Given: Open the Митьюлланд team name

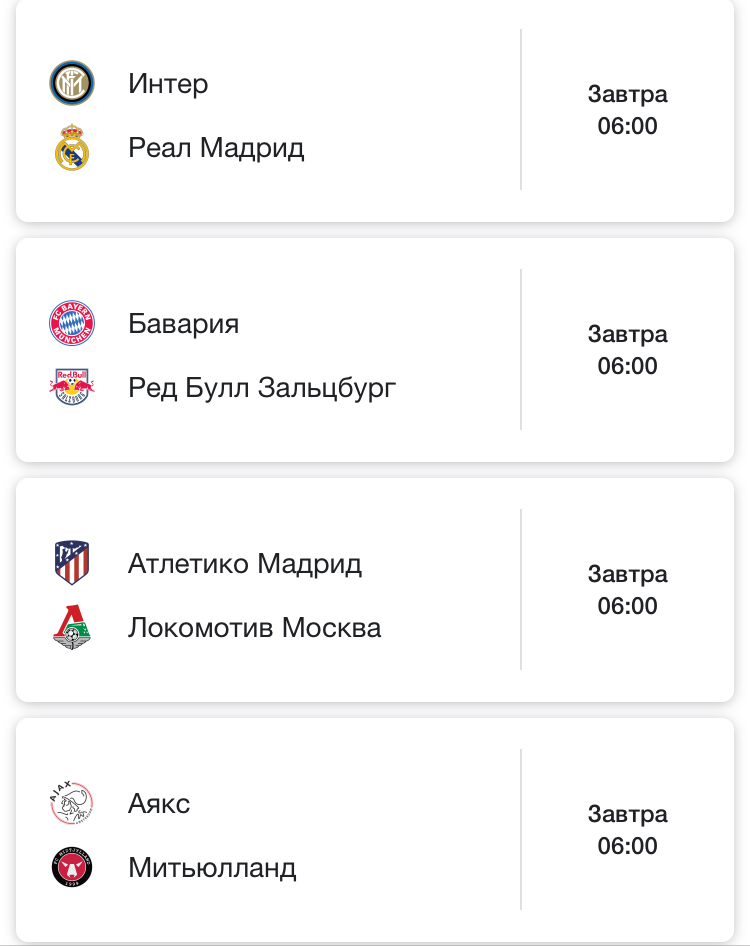Looking at the screenshot, I should (x=212, y=868).
